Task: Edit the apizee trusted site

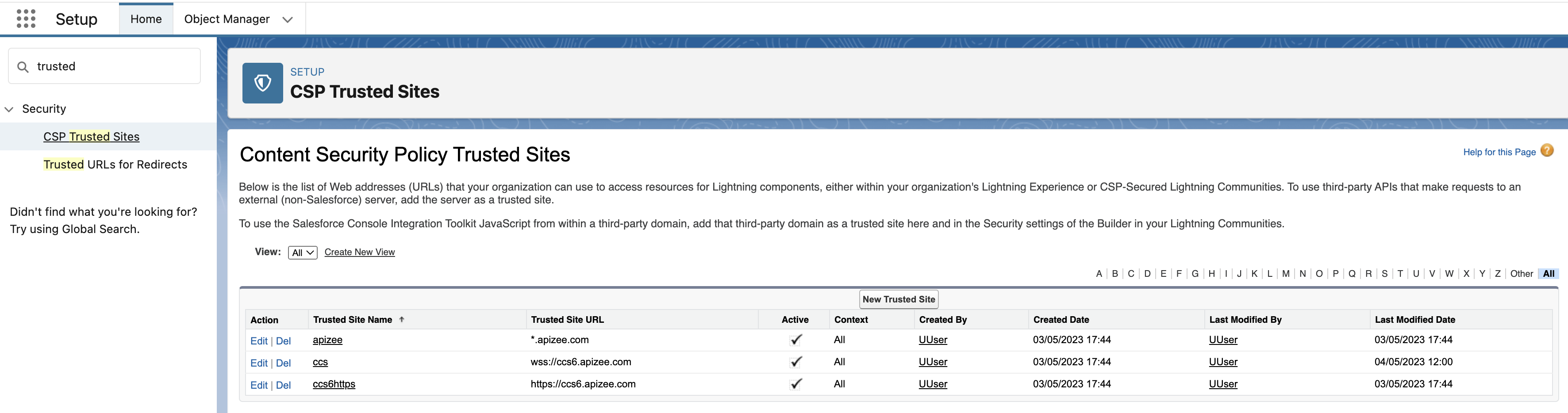Action: pyautogui.click(x=259, y=340)
